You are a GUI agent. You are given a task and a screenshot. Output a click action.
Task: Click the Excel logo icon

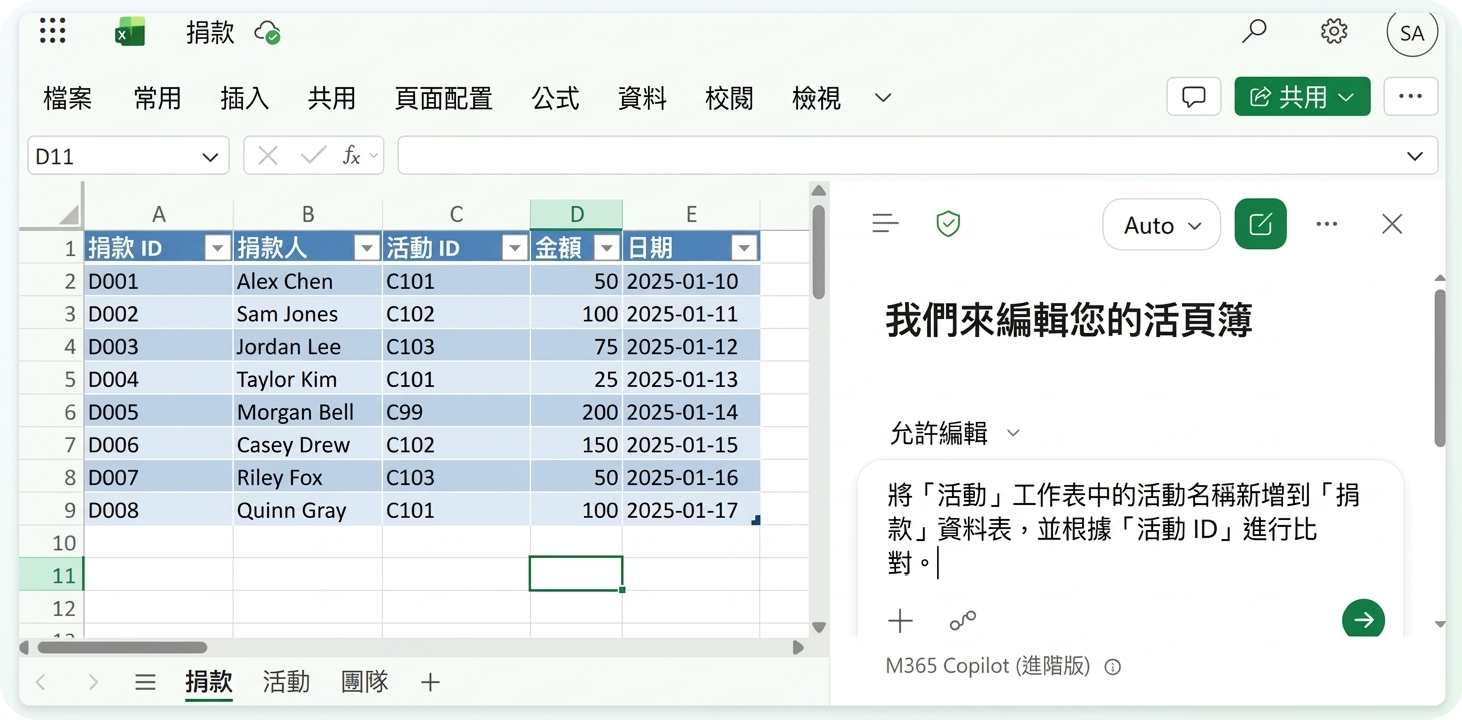click(129, 33)
